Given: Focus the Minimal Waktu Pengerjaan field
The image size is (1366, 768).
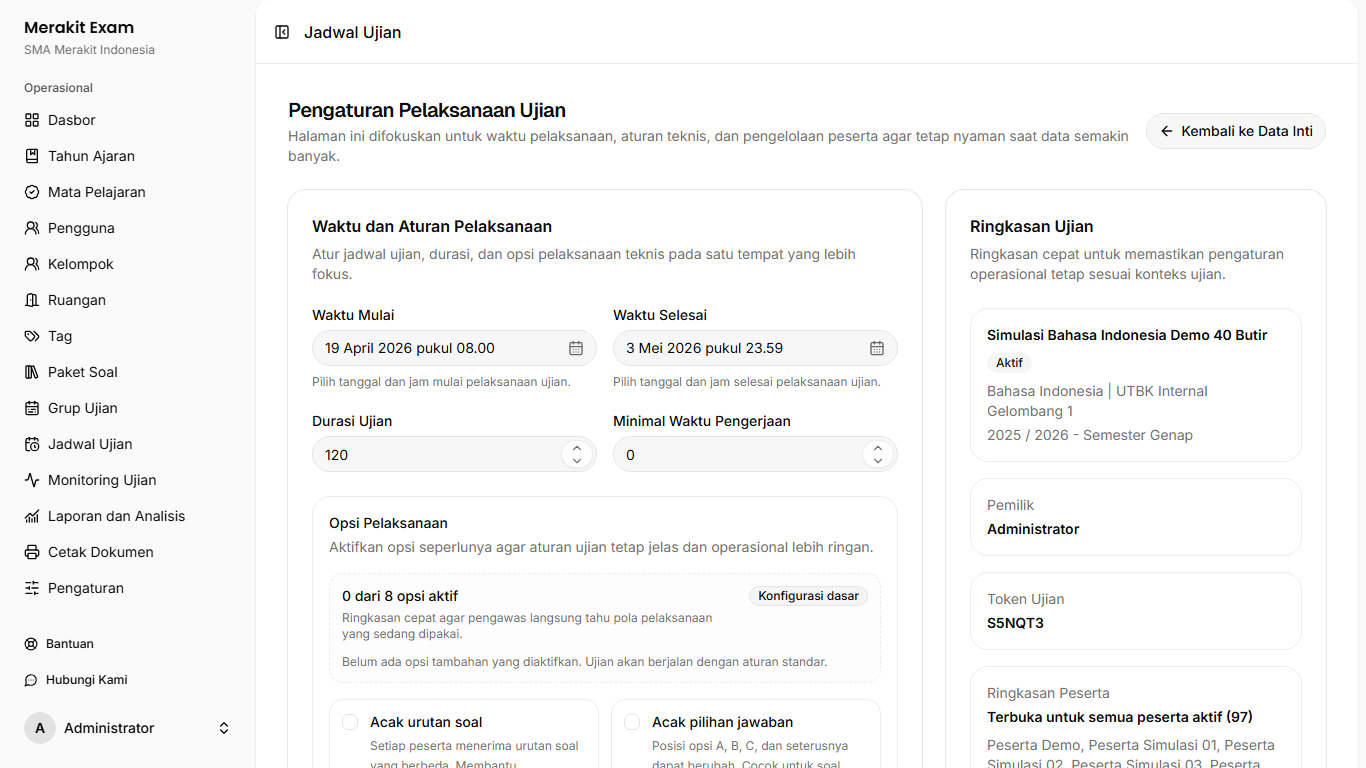Looking at the screenshot, I should tap(755, 455).
